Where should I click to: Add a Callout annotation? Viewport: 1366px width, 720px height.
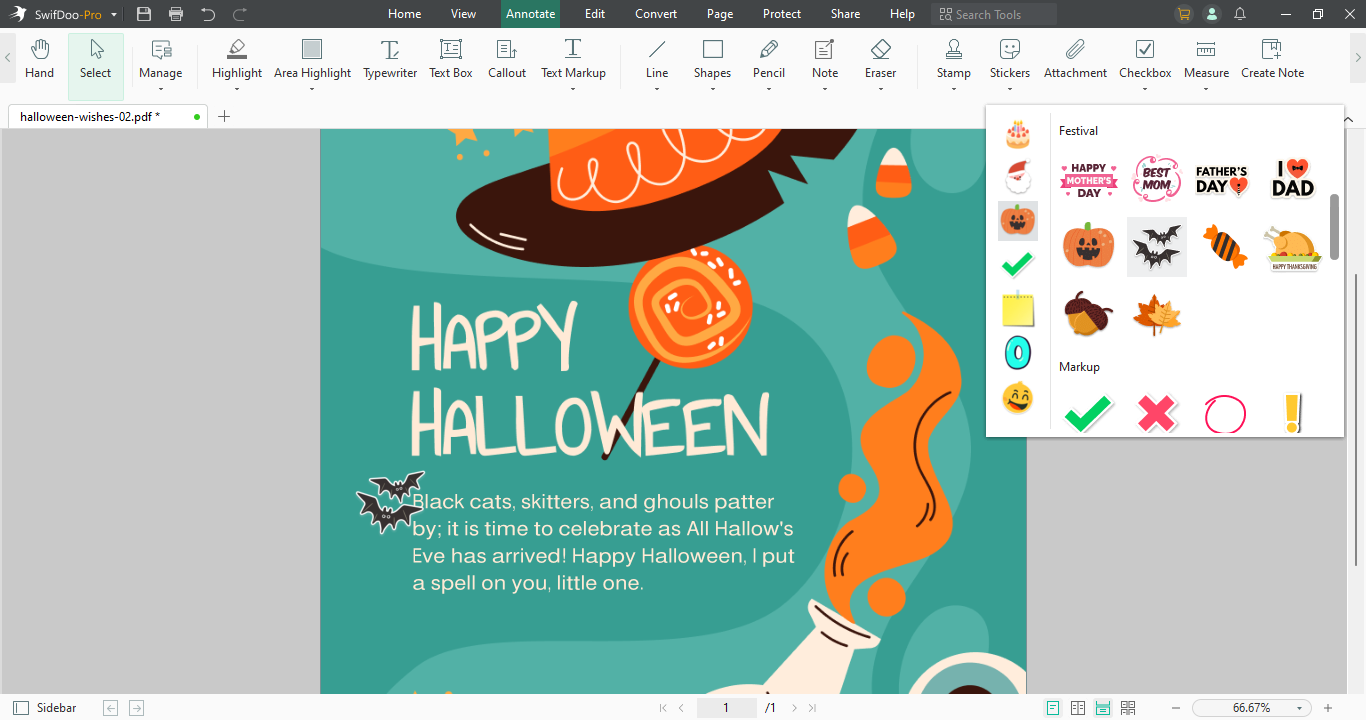click(x=507, y=60)
